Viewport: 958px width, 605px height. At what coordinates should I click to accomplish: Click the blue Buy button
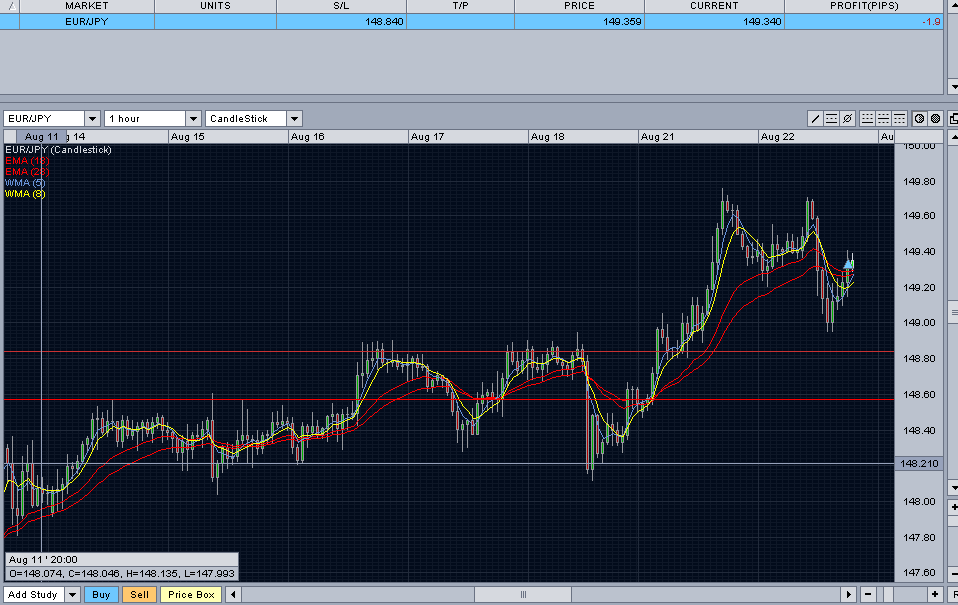[x=101, y=595]
